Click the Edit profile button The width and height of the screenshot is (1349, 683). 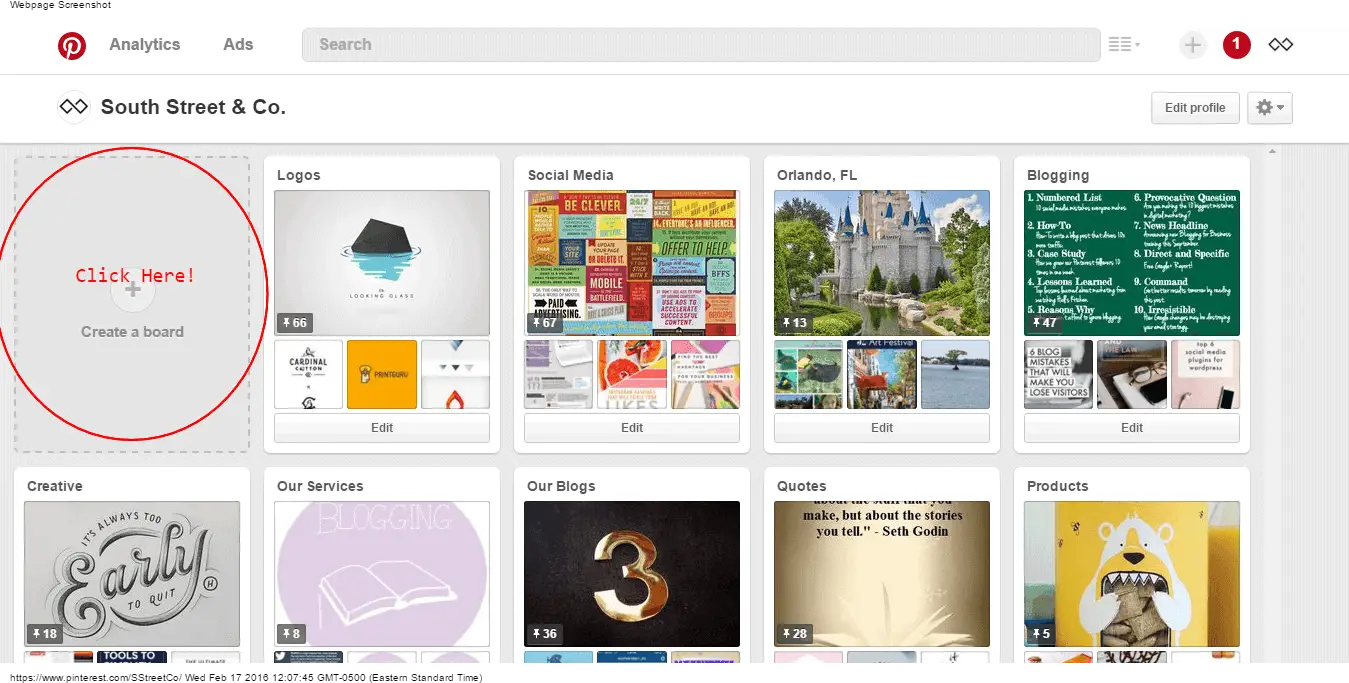[x=1195, y=108]
